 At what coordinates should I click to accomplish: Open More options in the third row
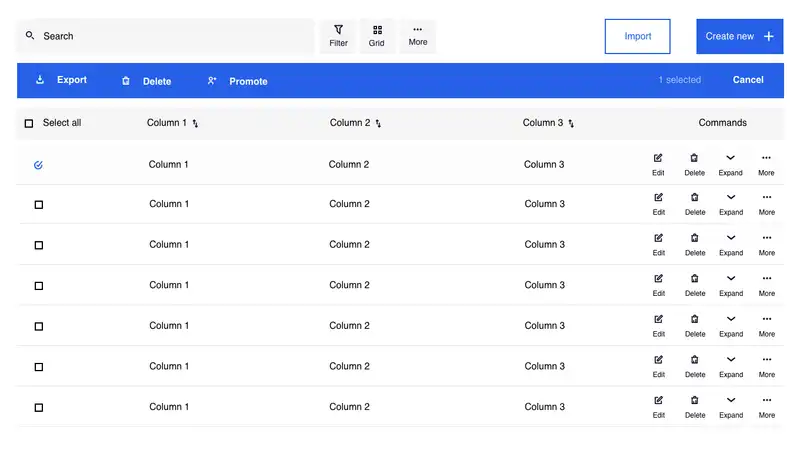pyautogui.click(x=766, y=238)
